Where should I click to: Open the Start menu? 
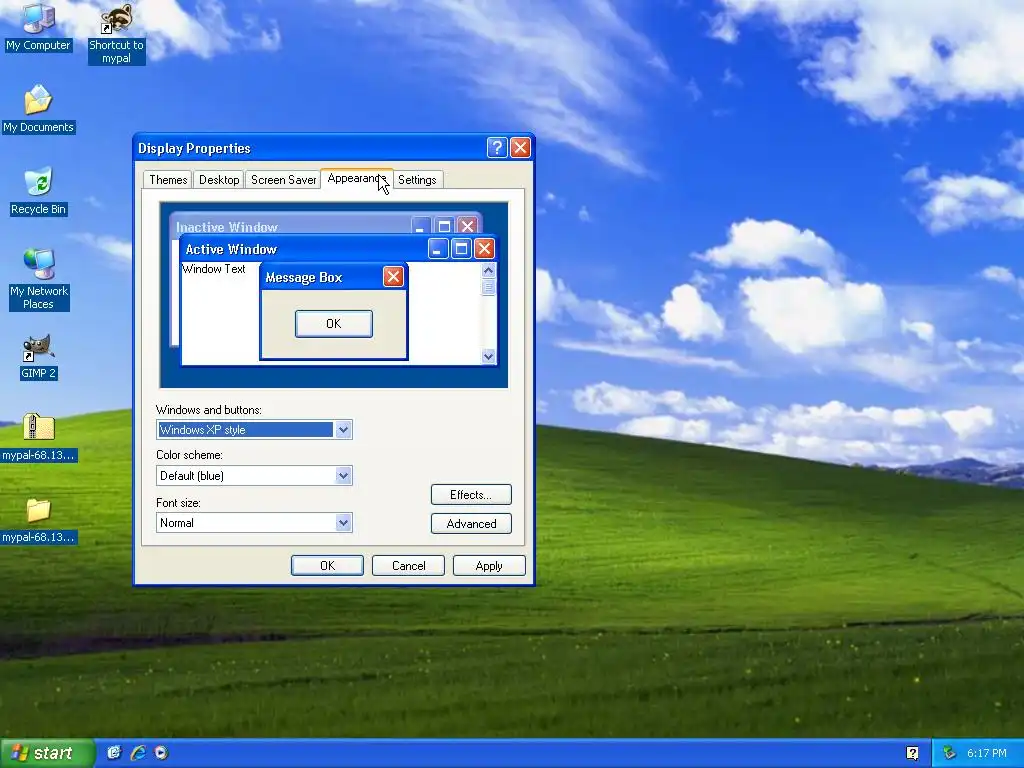point(46,753)
